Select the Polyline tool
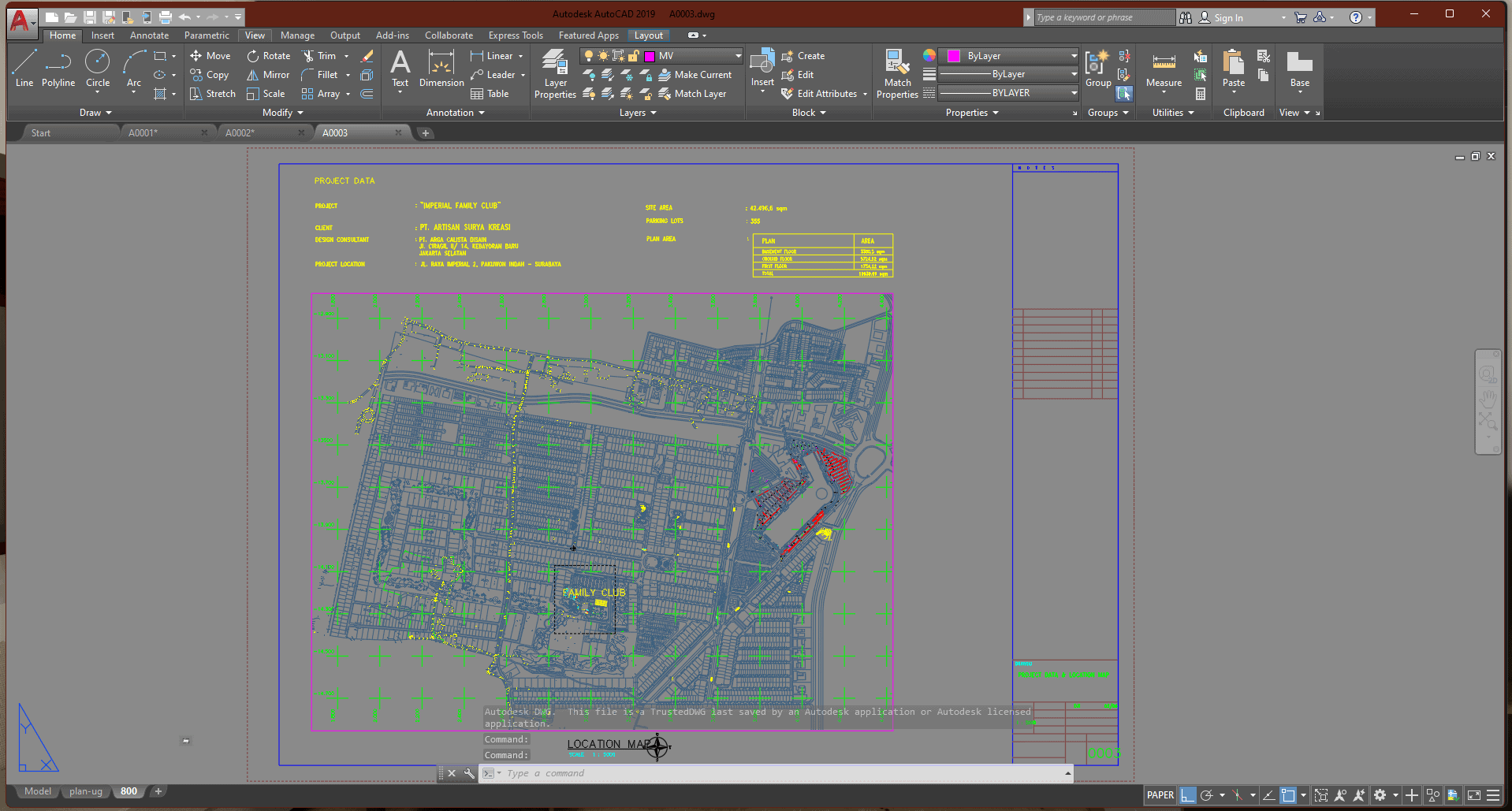 pos(58,67)
